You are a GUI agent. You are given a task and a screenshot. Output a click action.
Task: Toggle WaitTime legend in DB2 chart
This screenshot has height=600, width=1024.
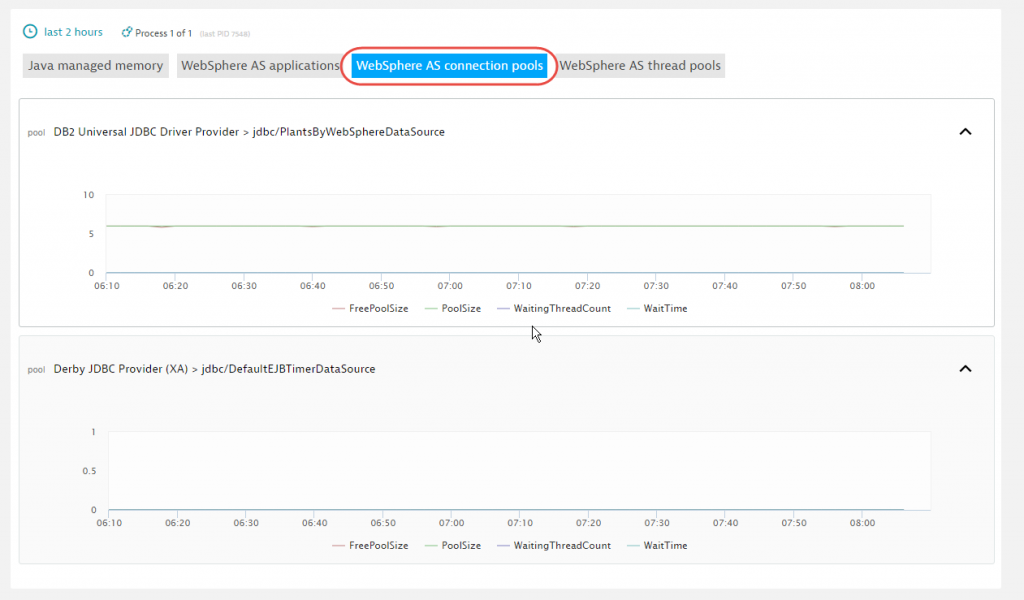pyautogui.click(x=657, y=308)
